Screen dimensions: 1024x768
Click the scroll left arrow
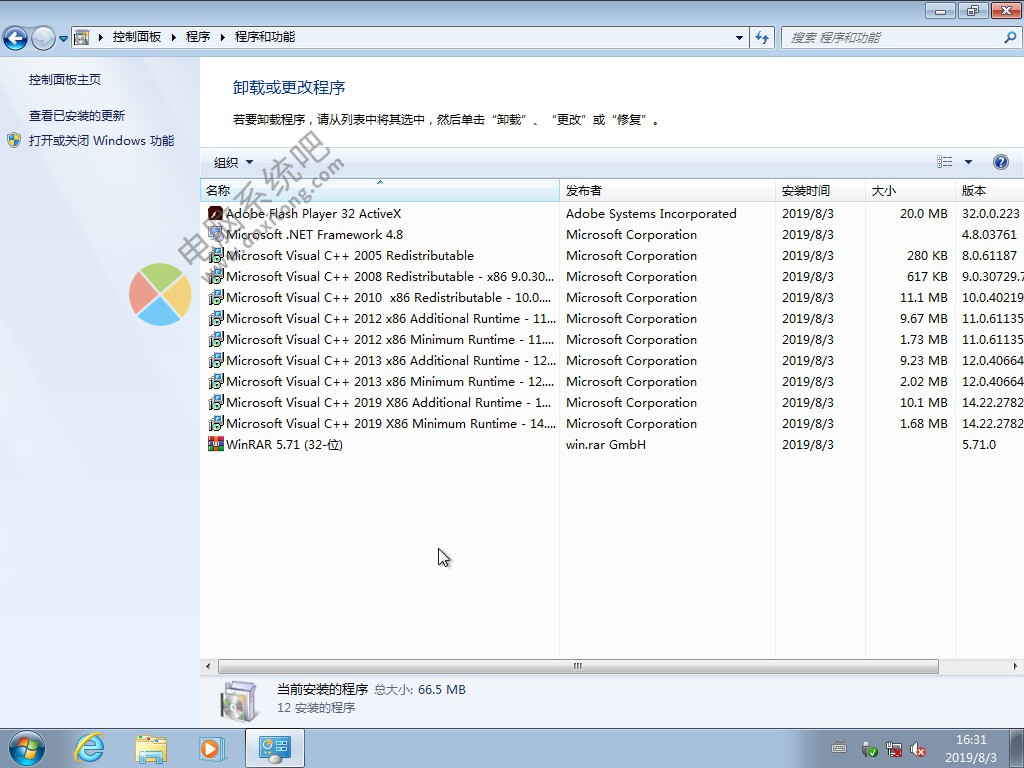(208, 666)
